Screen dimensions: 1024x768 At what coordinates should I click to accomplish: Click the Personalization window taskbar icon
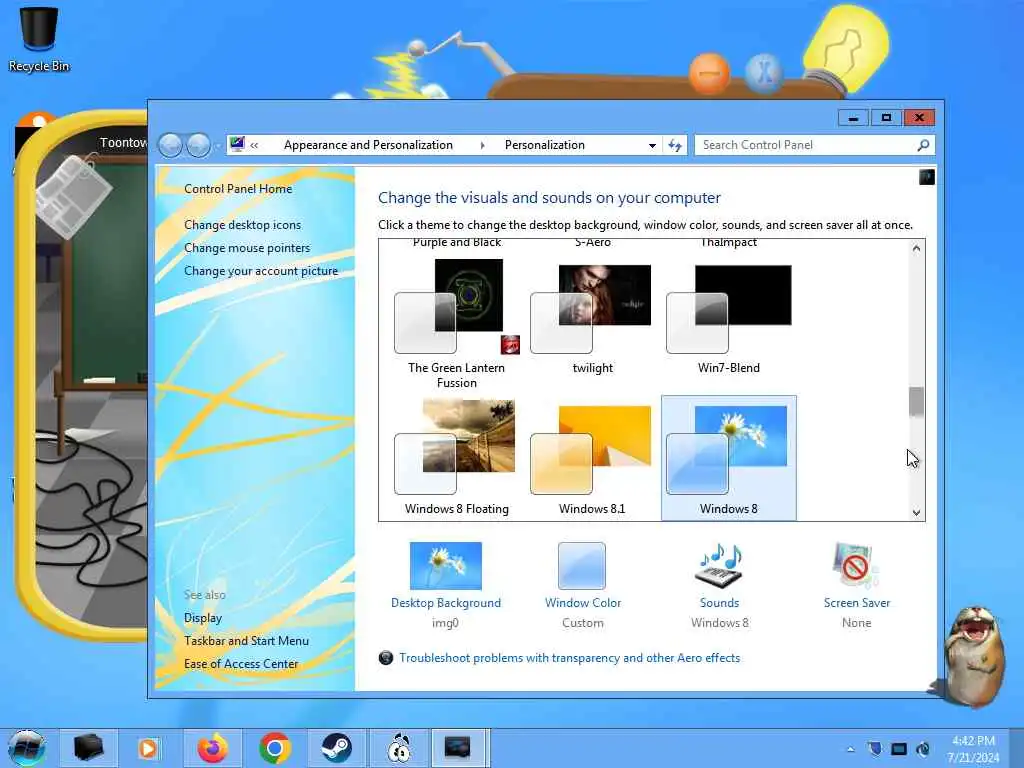point(458,748)
